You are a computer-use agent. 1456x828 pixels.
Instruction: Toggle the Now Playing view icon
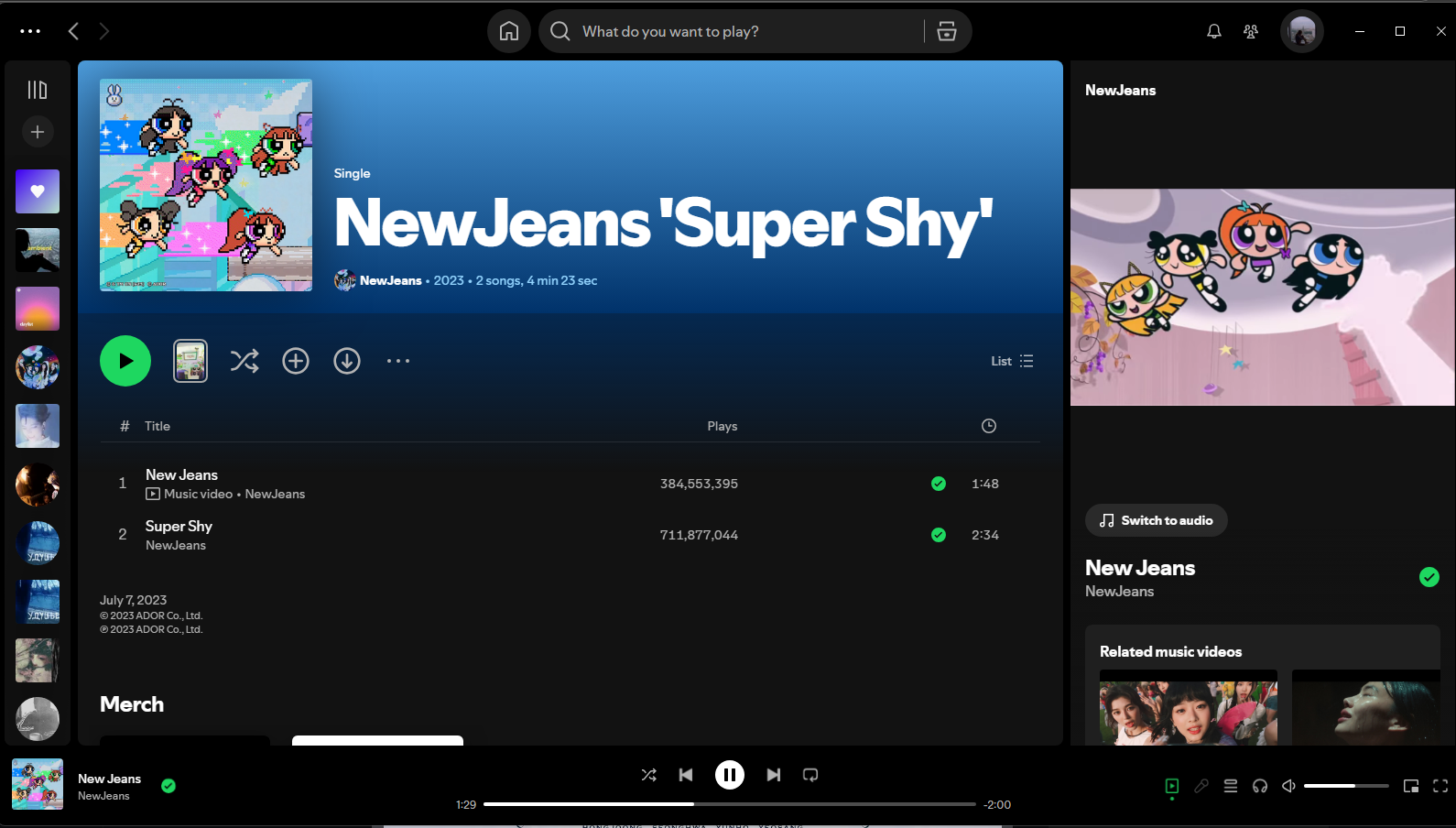(1172, 786)
